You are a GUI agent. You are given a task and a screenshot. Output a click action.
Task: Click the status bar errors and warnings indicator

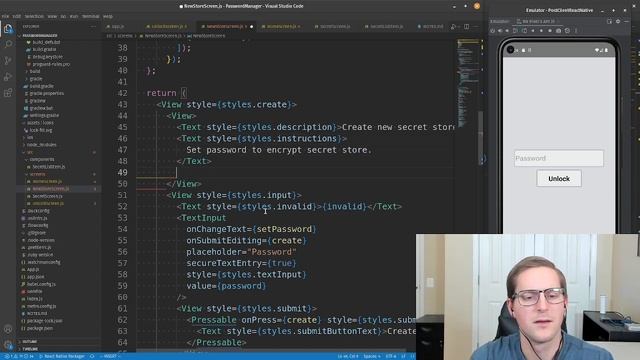[x=19, y=356]
